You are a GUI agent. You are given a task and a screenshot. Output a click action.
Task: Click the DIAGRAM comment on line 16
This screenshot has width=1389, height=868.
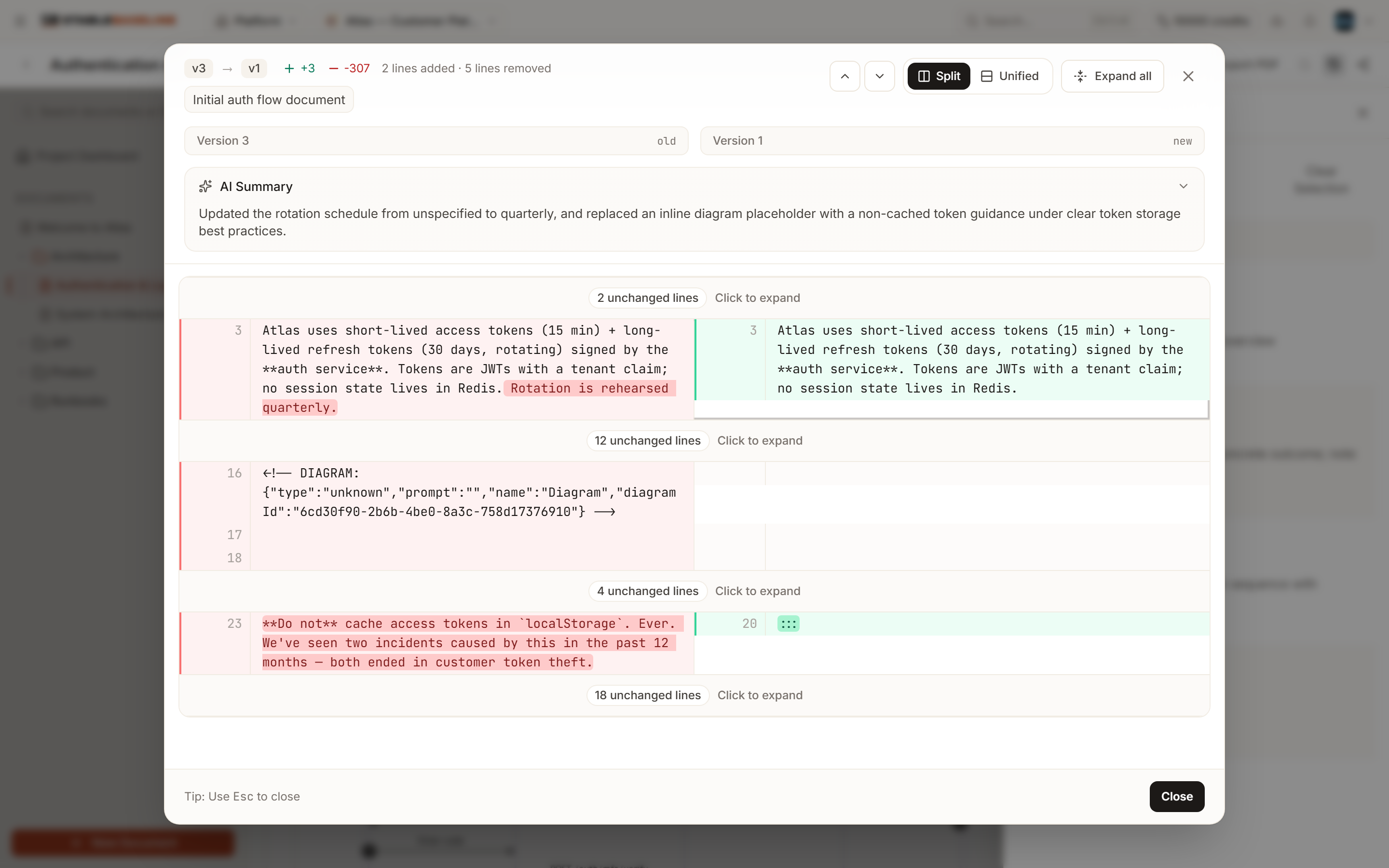[469, 492]
